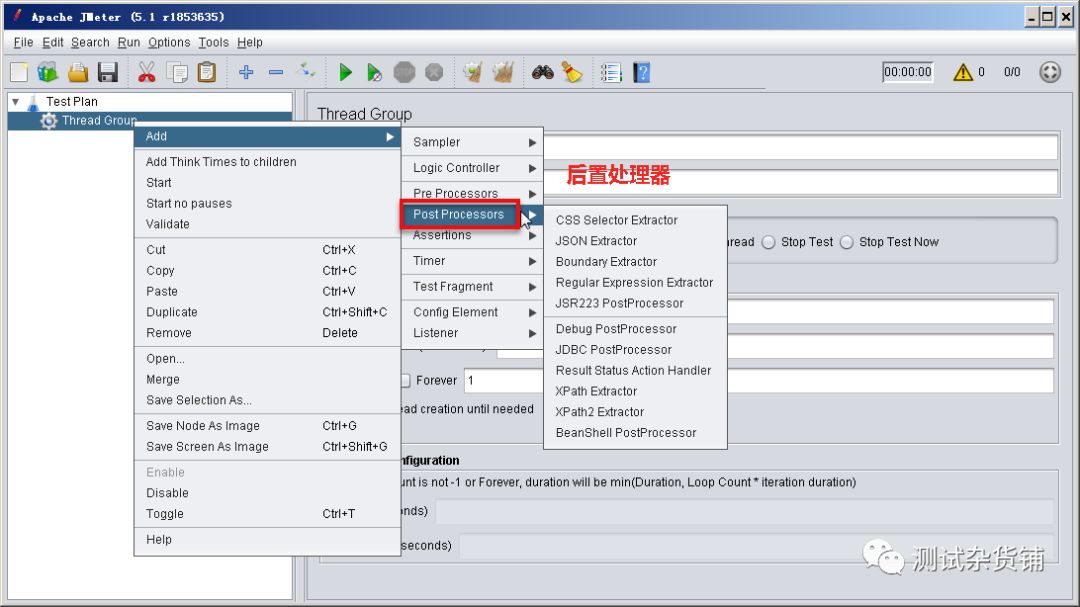Select Validate in context menu

point(267,223)
